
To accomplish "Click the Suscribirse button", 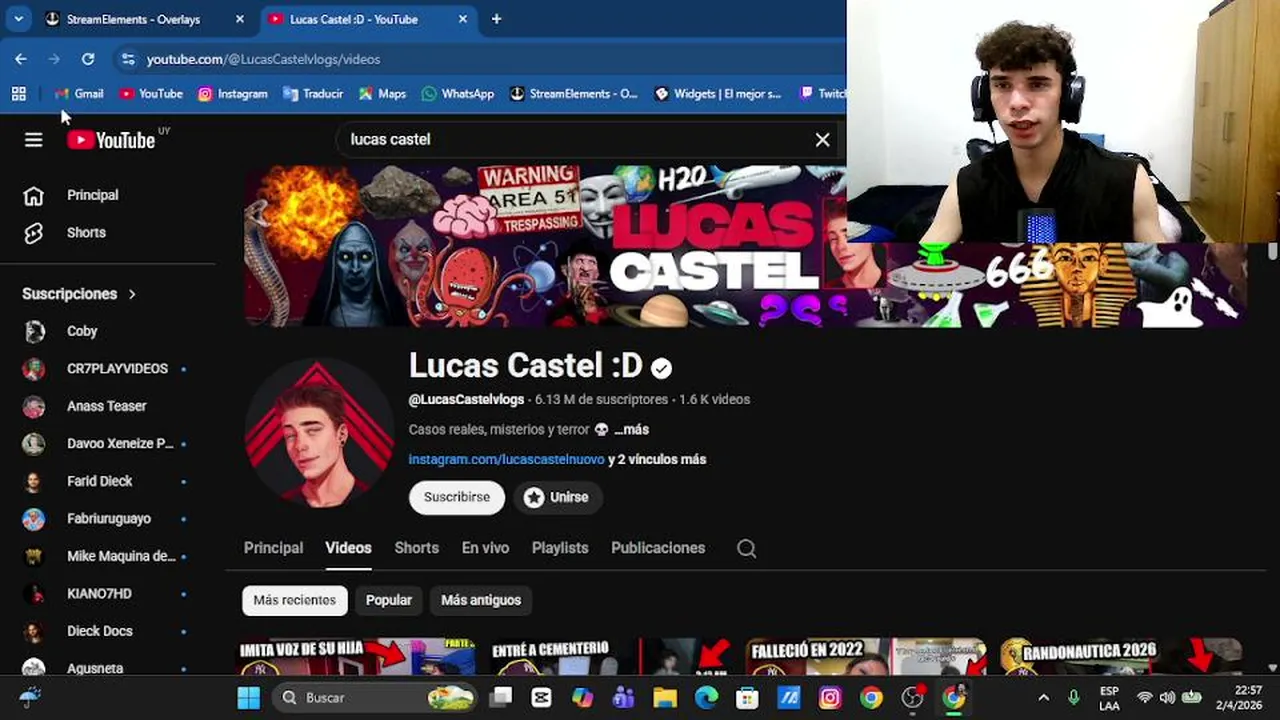I will (x=457, y=497).
